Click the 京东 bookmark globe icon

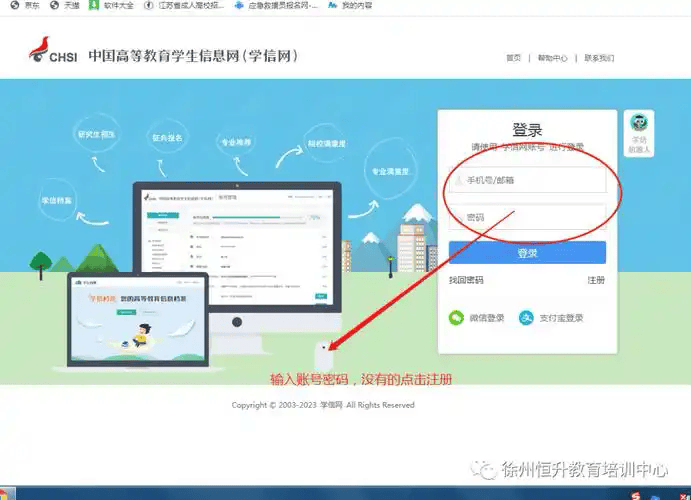(15, 5)
